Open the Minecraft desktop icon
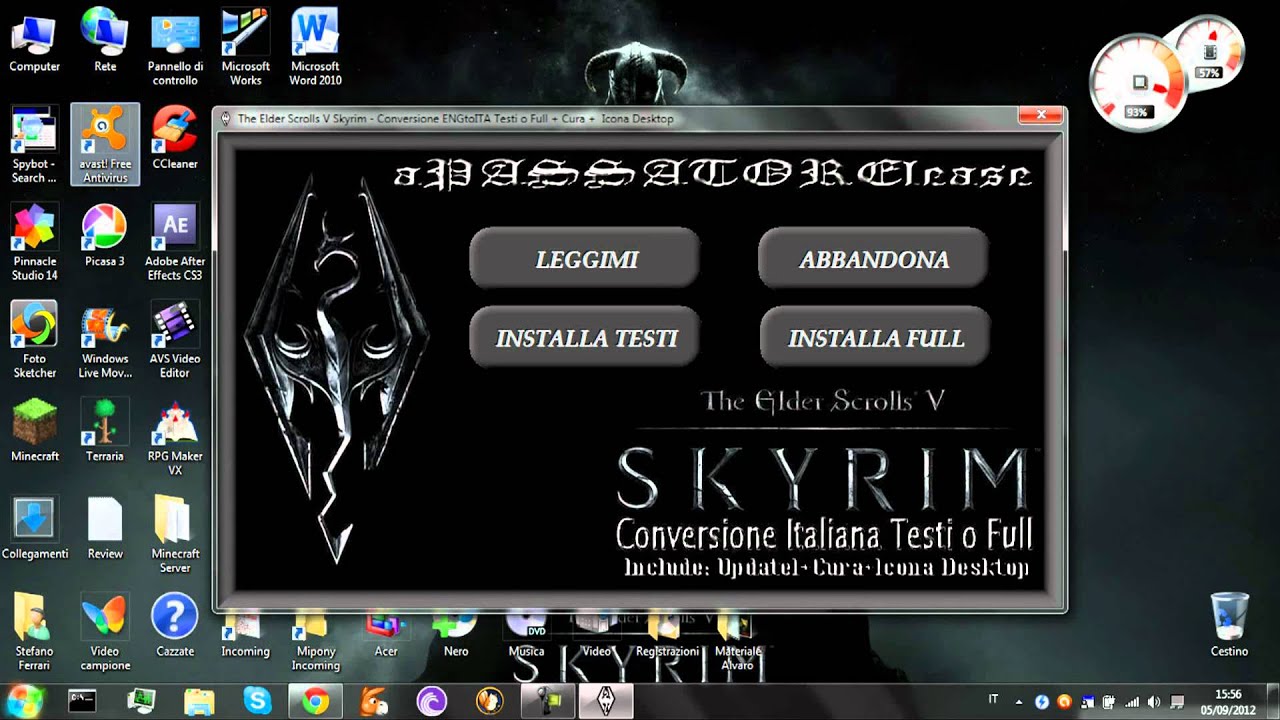1280x720 pixels. coord(35,431)
